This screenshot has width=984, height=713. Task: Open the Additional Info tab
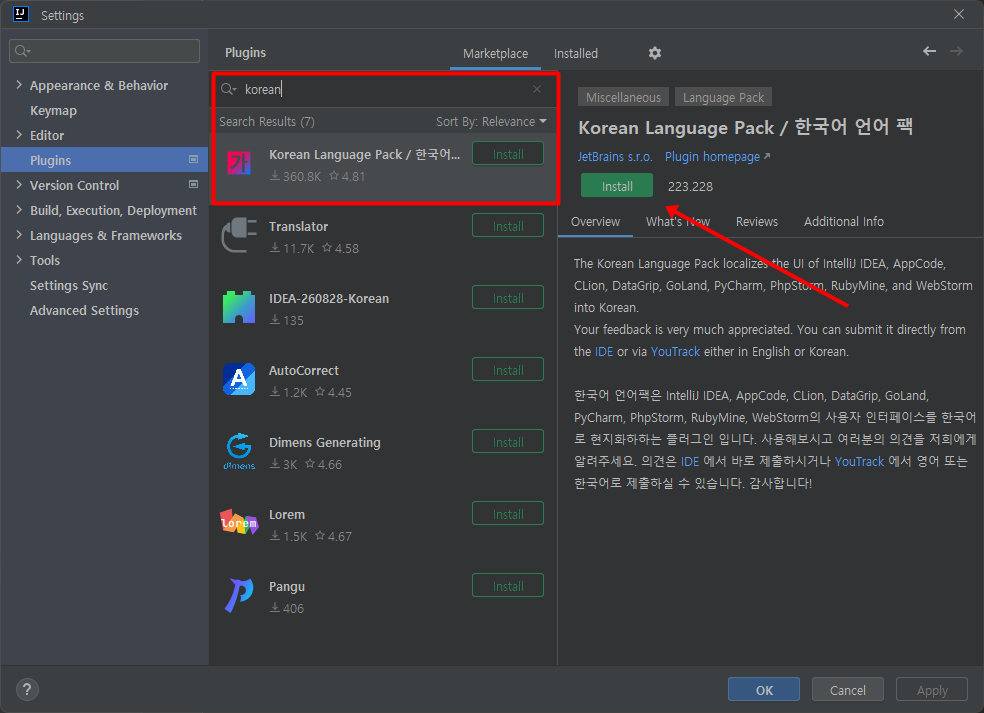pyautogui.click(x=843, y=222)
